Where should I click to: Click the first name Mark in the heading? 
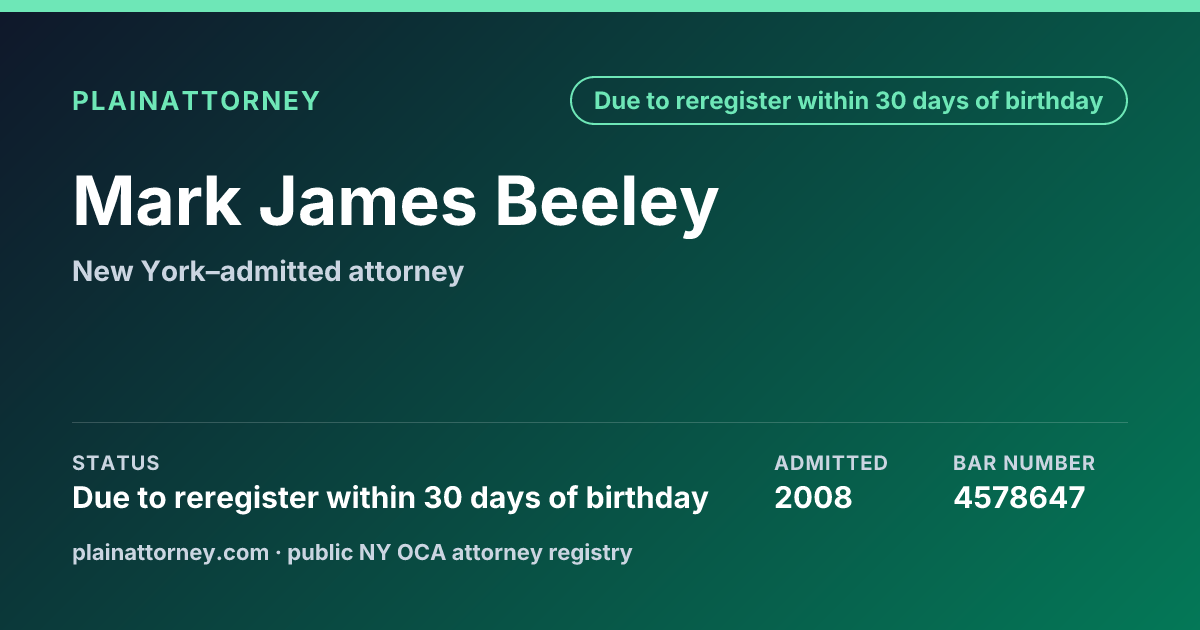point(157,201)
